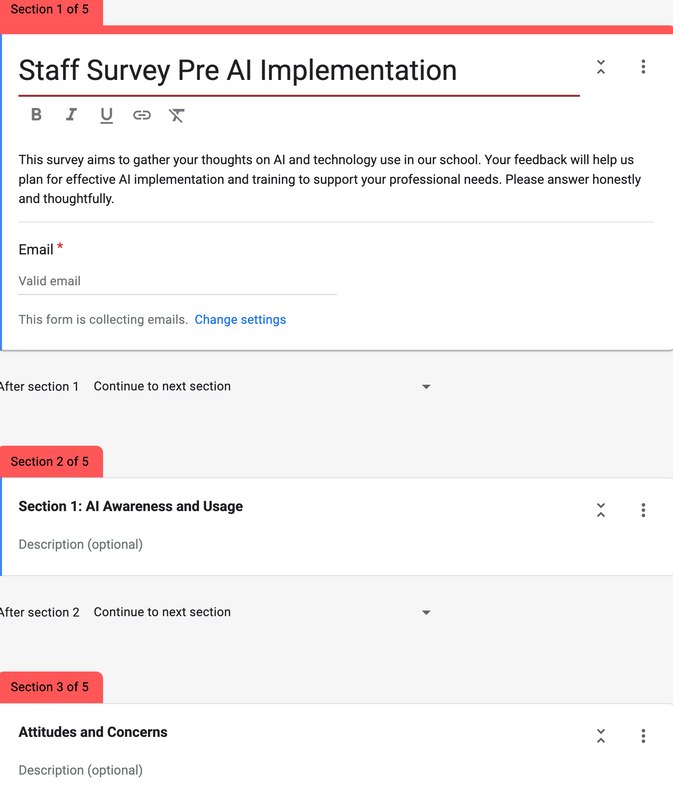Apply bold formatting to the title
The image size is (673, 800).
click(x=36, y=115)
